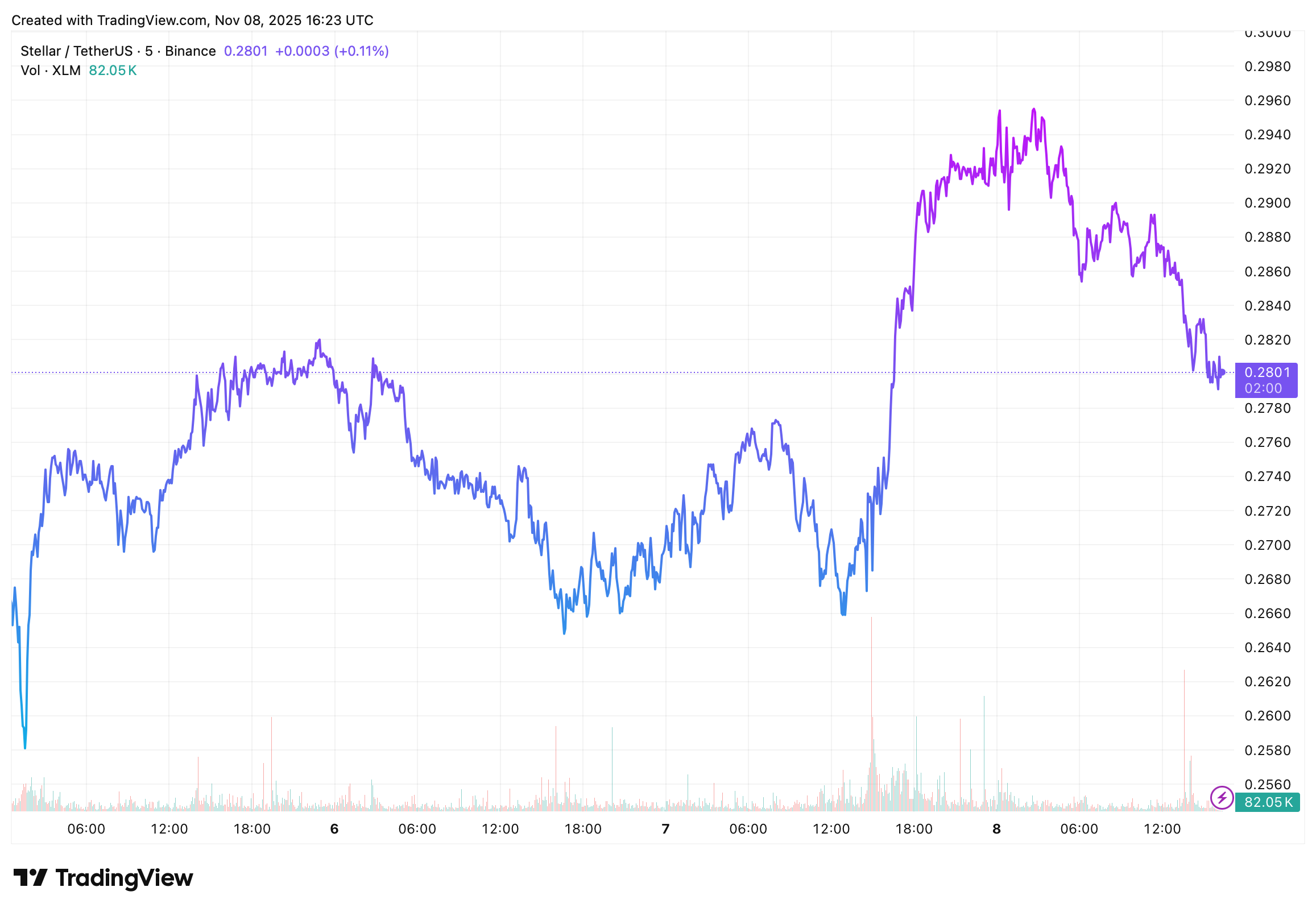The width and height of the screenshot is (1316, 912).
Task: Click the 0.2840 price axis label
Action: tap(1267, 306)
